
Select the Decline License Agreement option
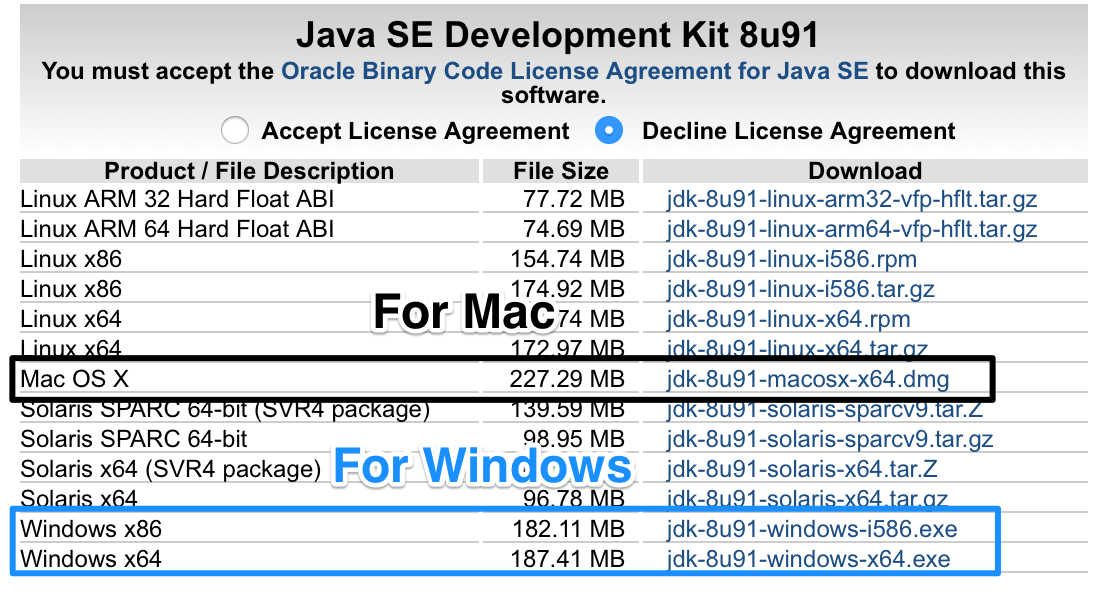pos(609,130)
